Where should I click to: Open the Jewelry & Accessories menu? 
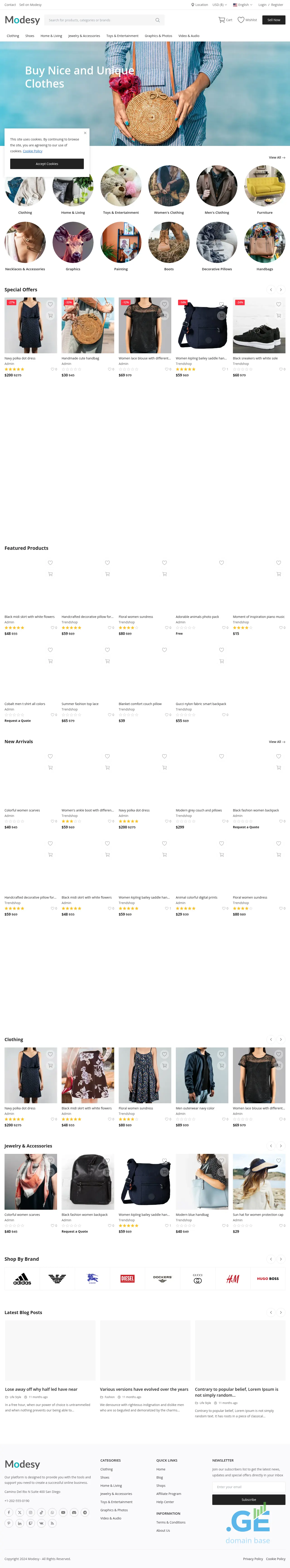[x=84, y=36]
